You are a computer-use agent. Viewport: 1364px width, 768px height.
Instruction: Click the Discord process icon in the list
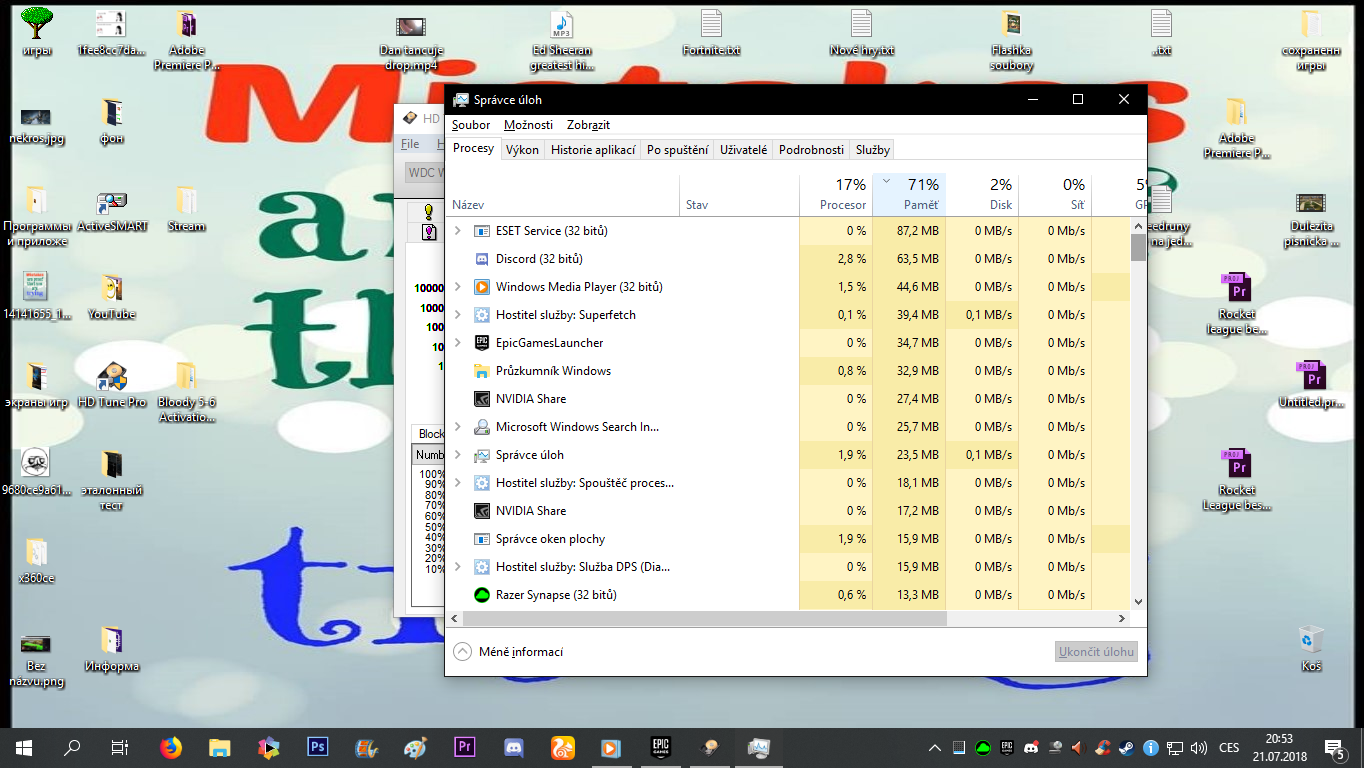pyautogui.click(x=481, y=259)
